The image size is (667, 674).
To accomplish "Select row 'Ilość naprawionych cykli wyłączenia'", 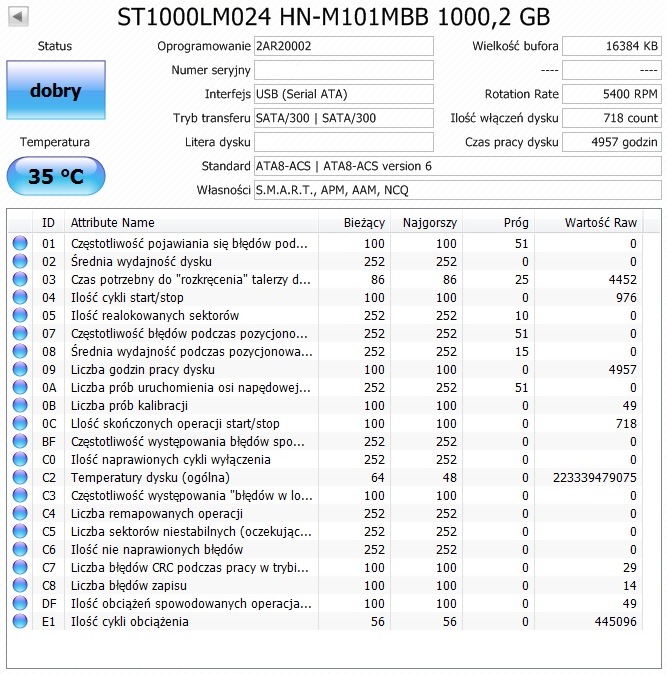I will point(325,460).
